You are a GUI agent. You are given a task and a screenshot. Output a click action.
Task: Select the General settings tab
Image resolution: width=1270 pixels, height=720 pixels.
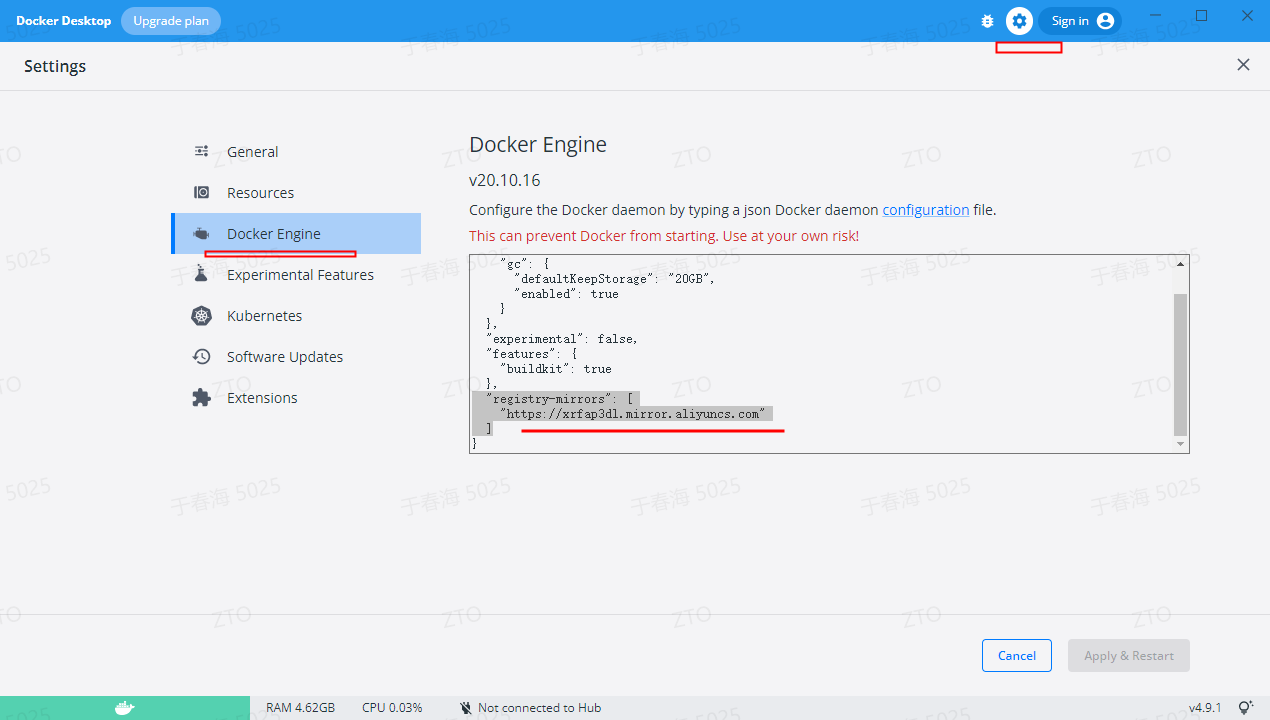pos(296,152)
